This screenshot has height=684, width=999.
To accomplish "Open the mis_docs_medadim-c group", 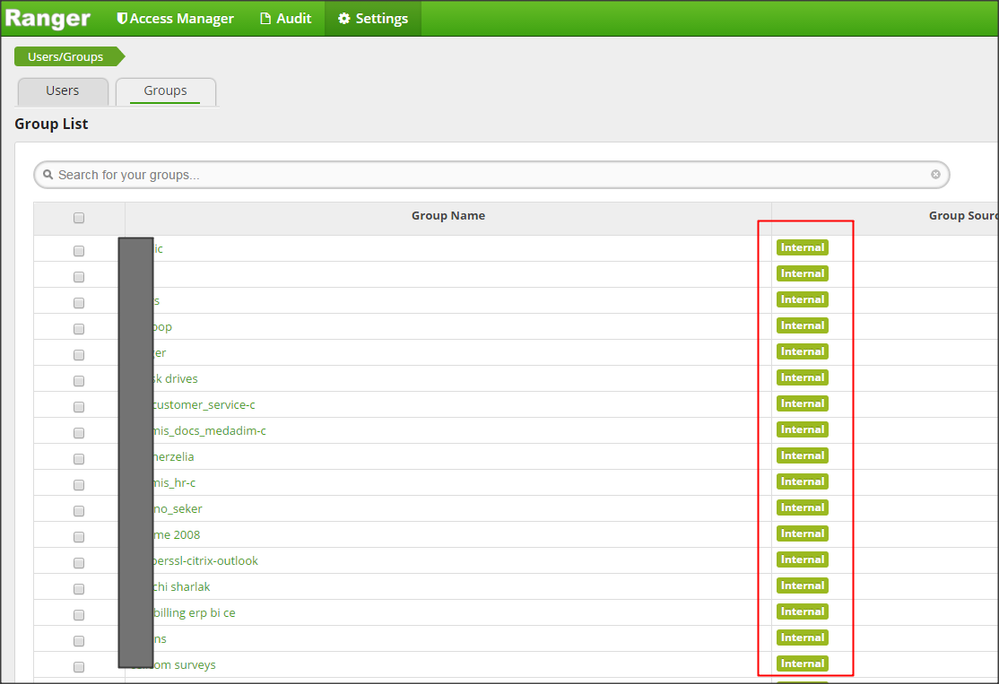I will (210, 431).
